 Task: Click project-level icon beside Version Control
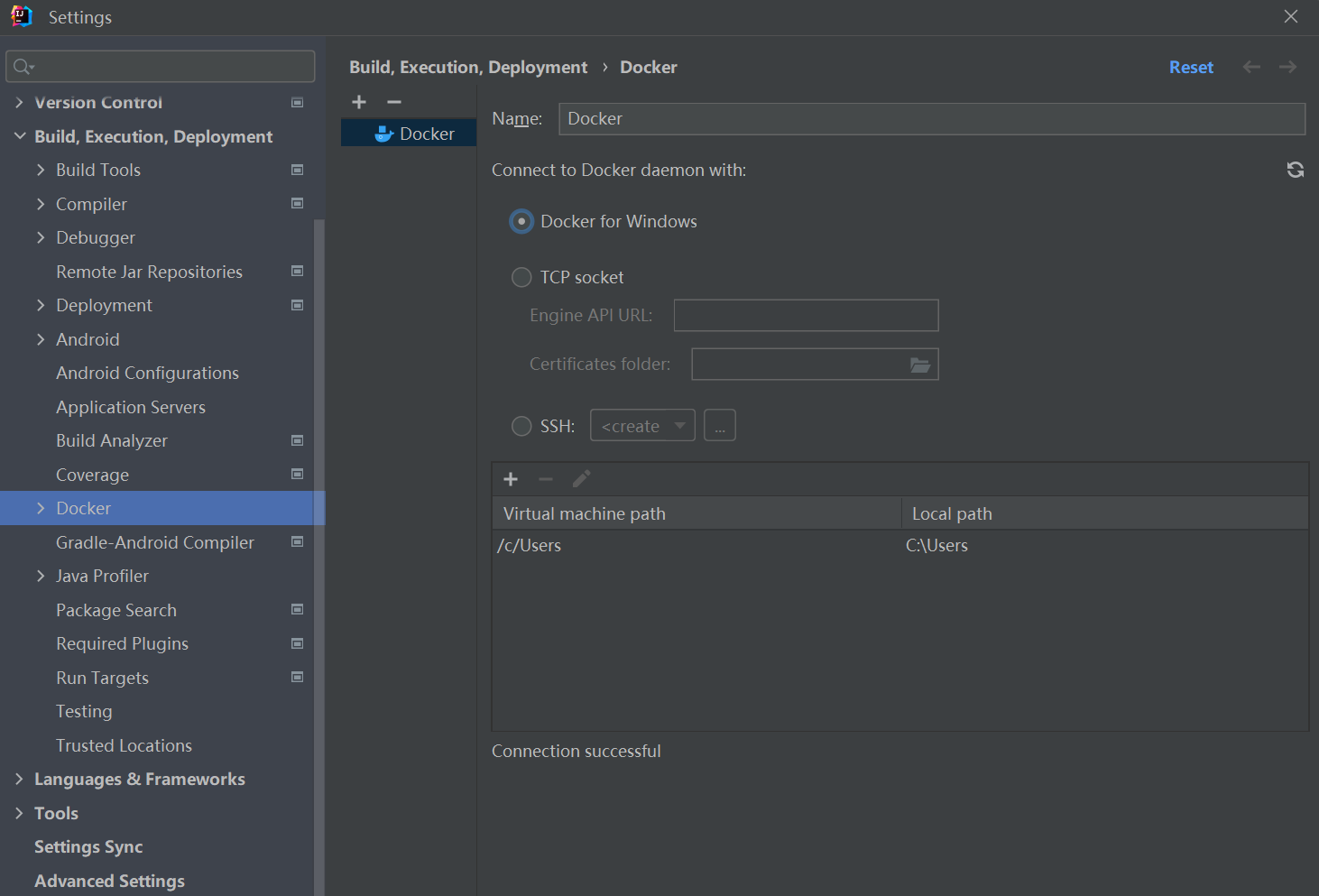[297, 102]
